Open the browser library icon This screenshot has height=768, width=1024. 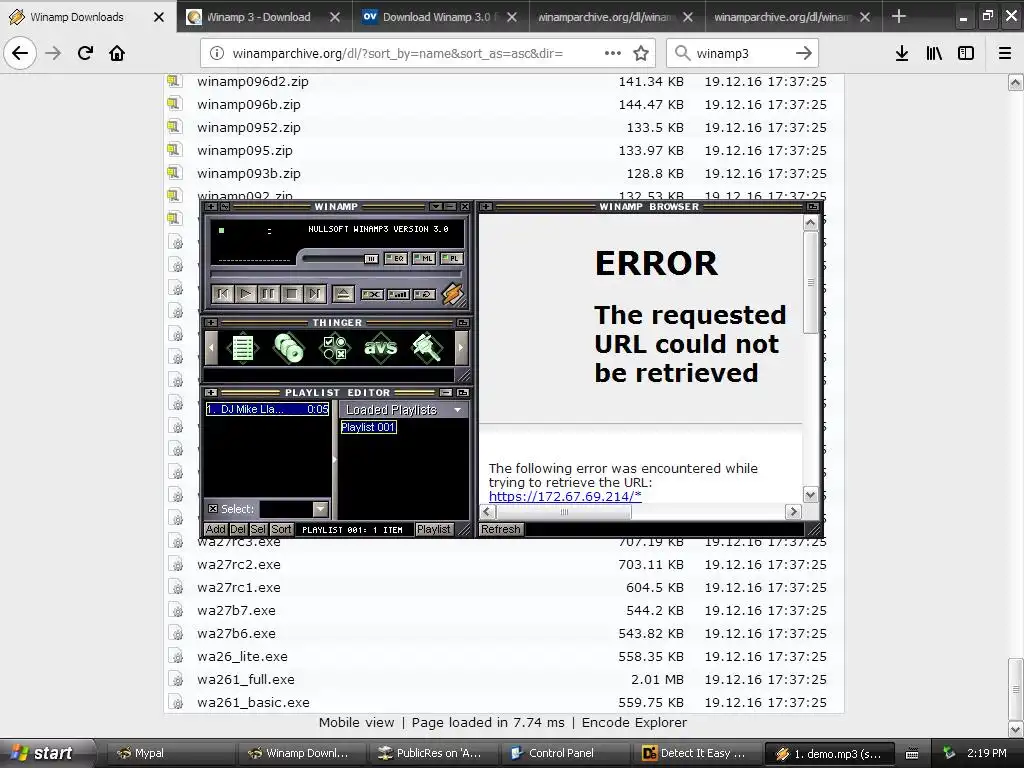pyautogui.click(x=934, y=53)
